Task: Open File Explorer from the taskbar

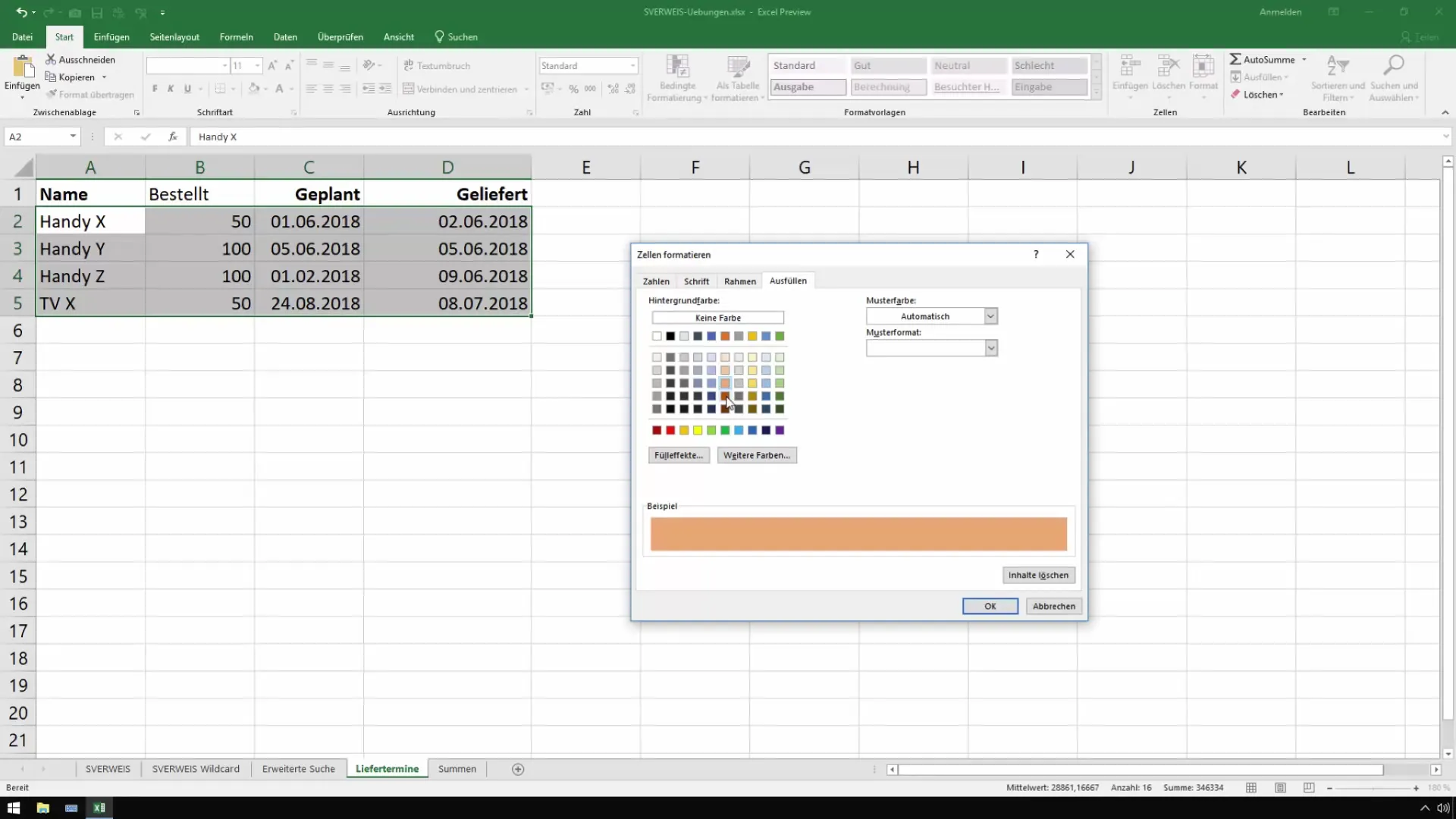Action: 42,808
